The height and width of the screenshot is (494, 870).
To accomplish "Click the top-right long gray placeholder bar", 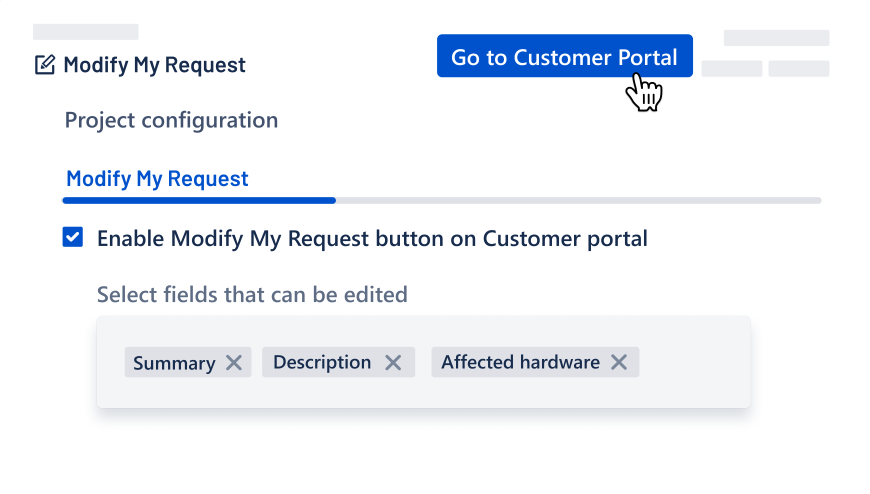I will 776,38.
